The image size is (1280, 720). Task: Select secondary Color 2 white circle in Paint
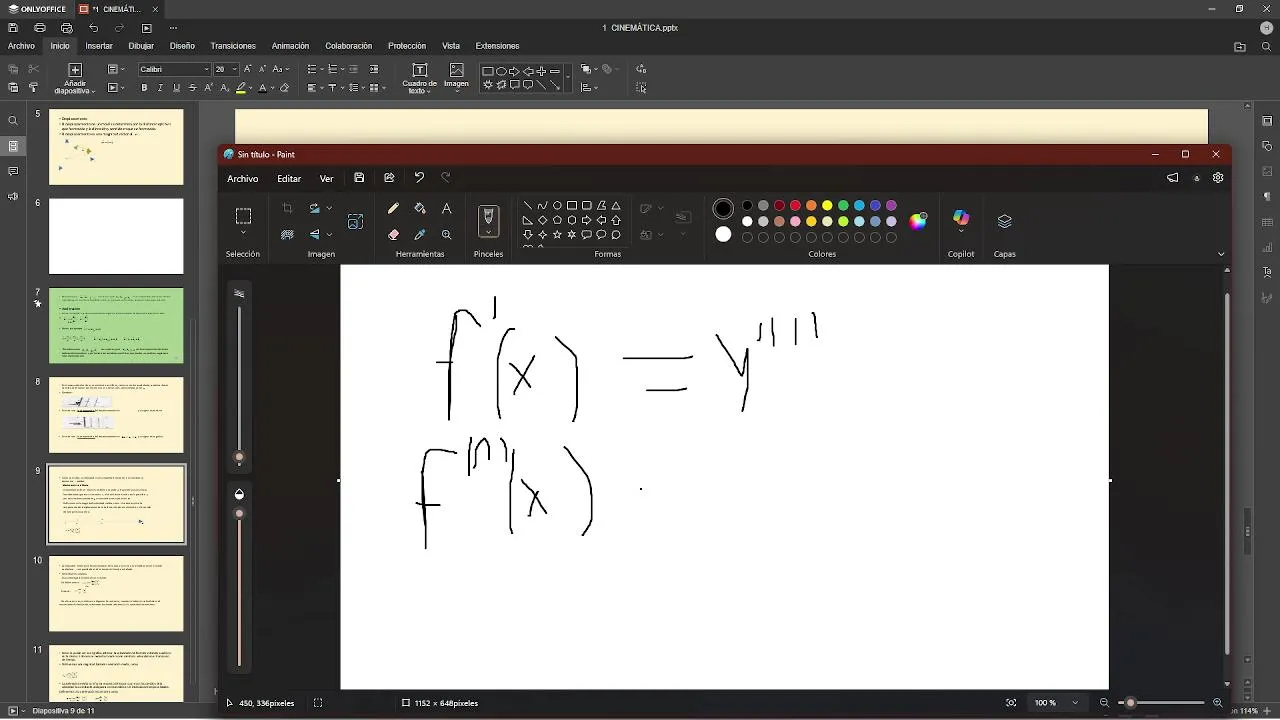click(723, 234)
